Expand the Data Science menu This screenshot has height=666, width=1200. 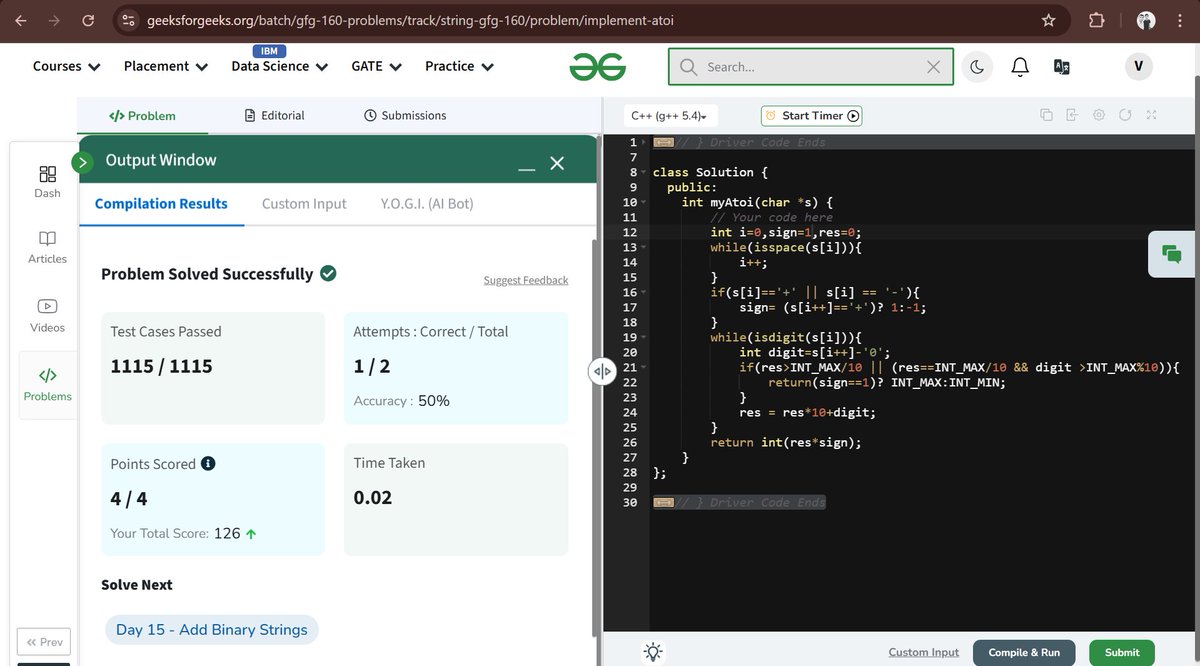(x=280, y=66)
